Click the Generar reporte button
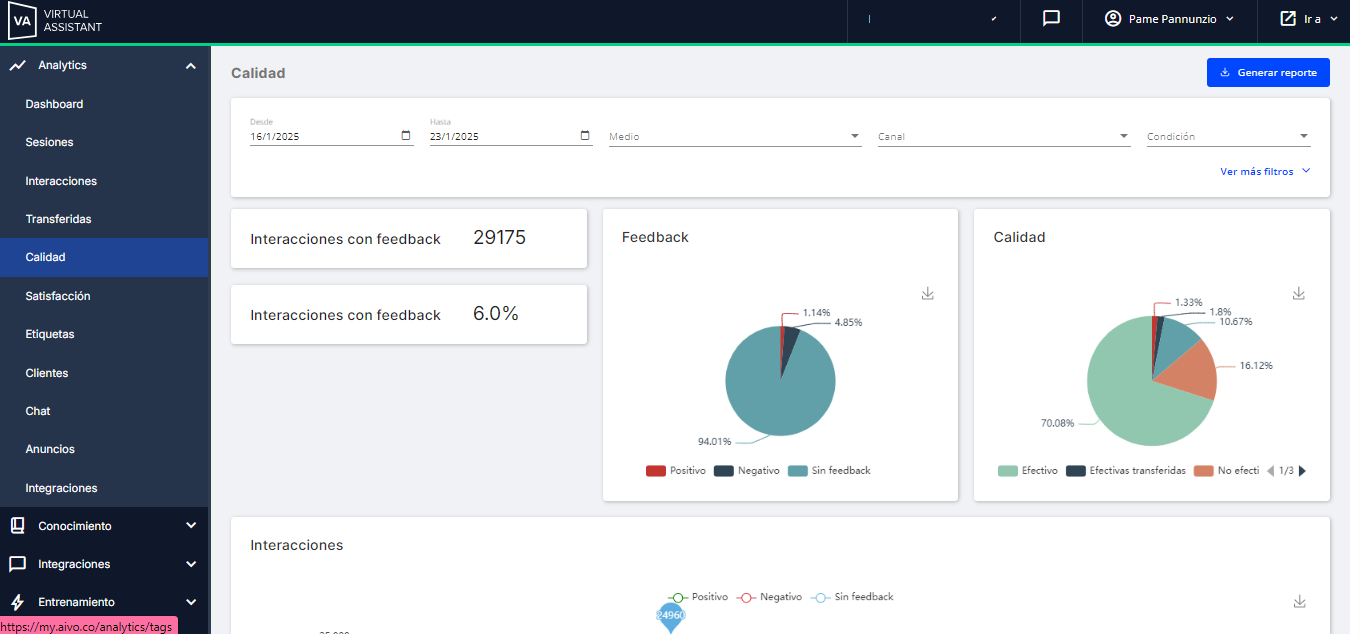This screenshot has width=1359, height=642. [1268, 73]
